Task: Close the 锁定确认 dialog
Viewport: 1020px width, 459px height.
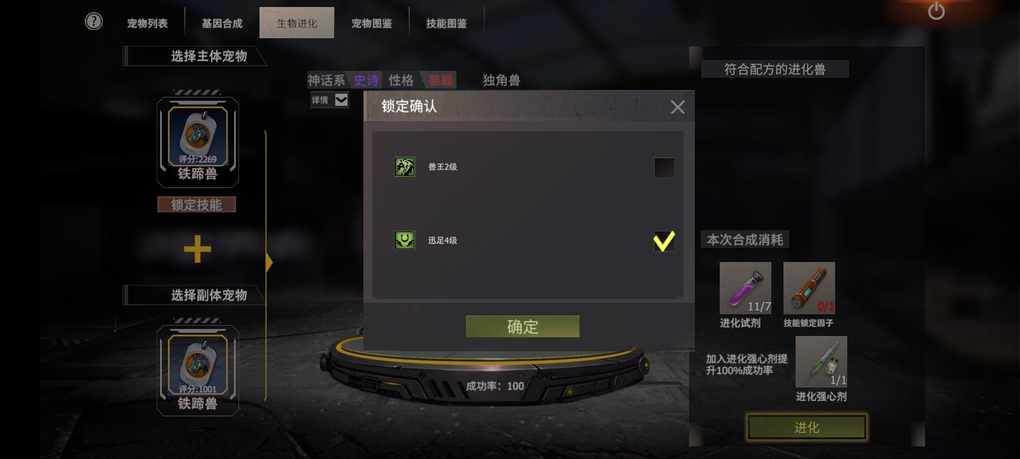Action: pos(677,107)
